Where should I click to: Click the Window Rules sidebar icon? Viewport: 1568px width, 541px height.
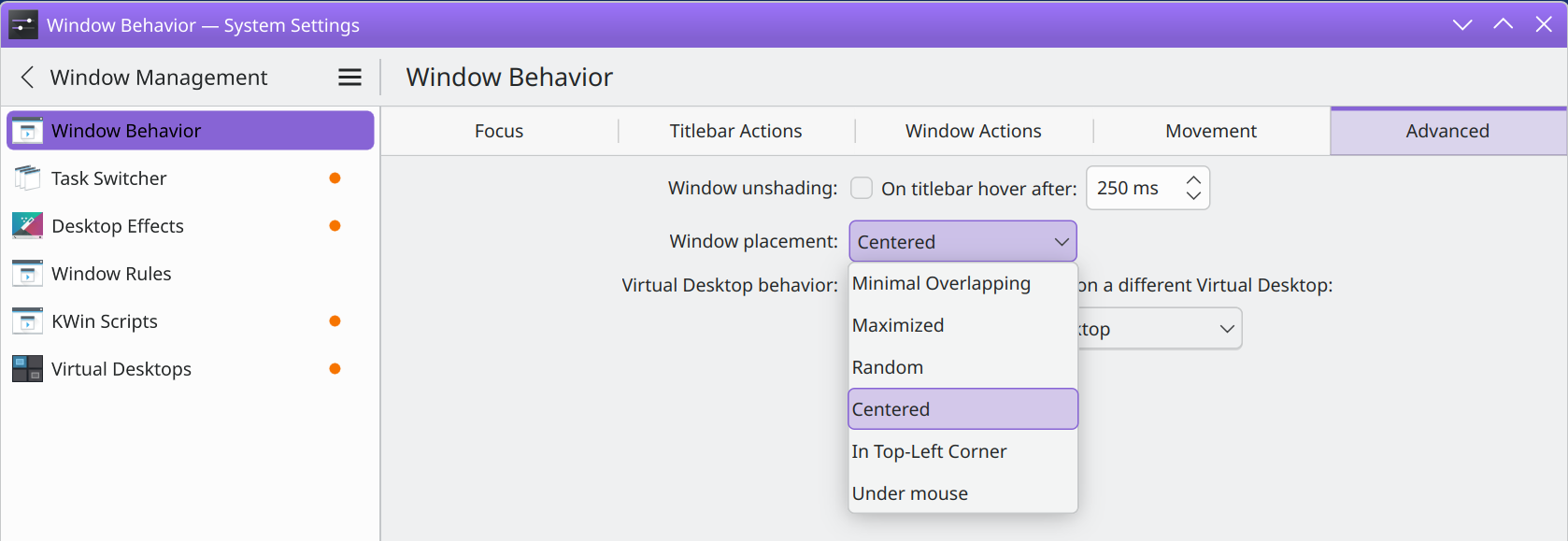[27, 274]
